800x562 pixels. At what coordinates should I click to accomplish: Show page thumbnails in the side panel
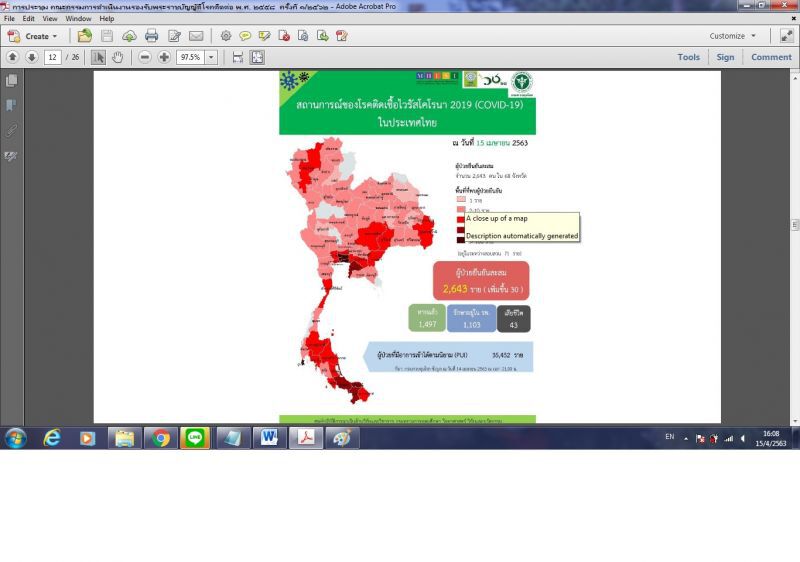click(11, 81)
